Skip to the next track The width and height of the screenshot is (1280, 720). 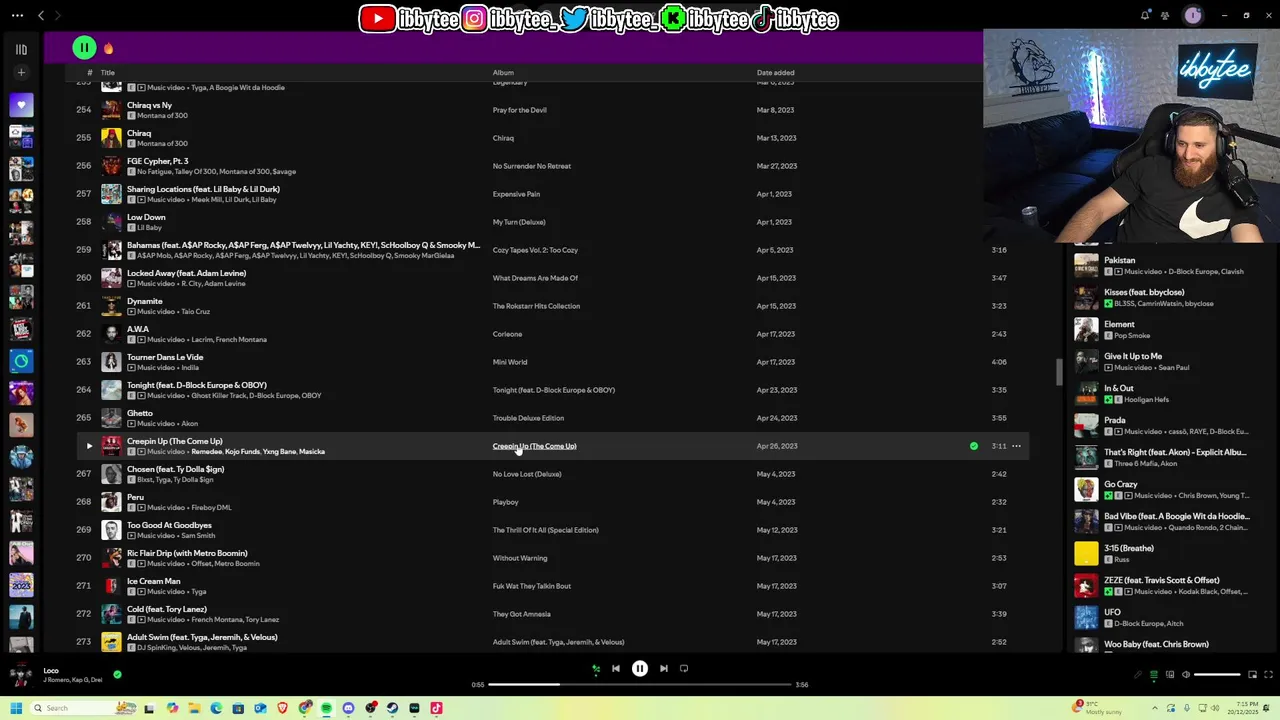coord(664,669)
